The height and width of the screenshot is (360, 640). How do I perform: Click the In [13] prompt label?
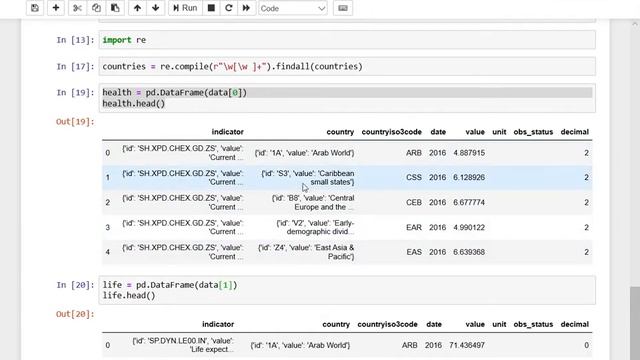75,40
